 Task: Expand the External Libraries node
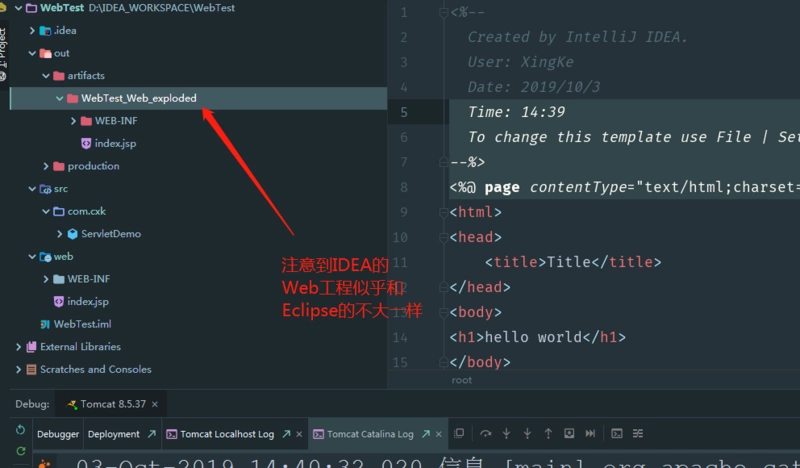(x=19, y=347)
